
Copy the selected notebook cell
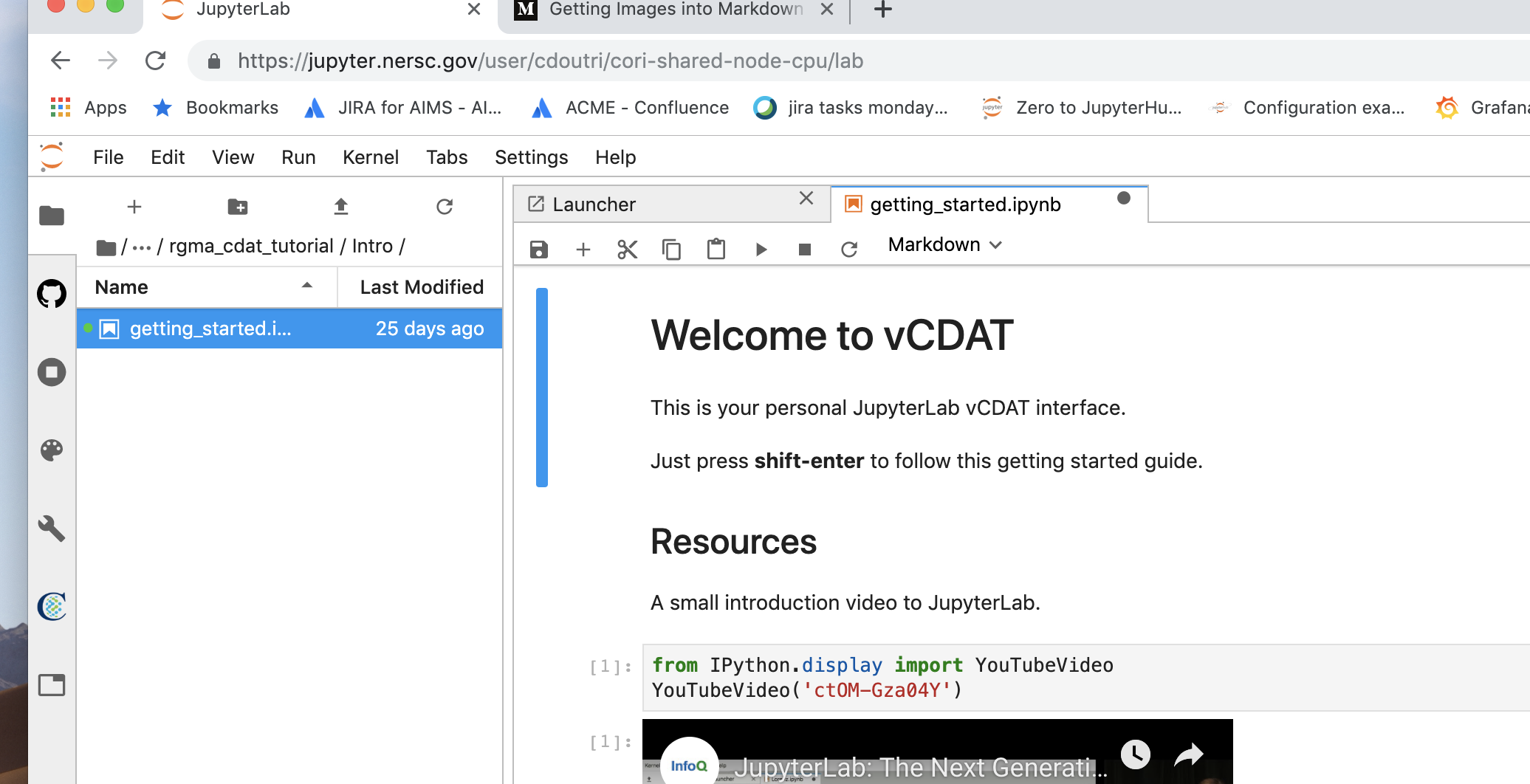[672, 250]
